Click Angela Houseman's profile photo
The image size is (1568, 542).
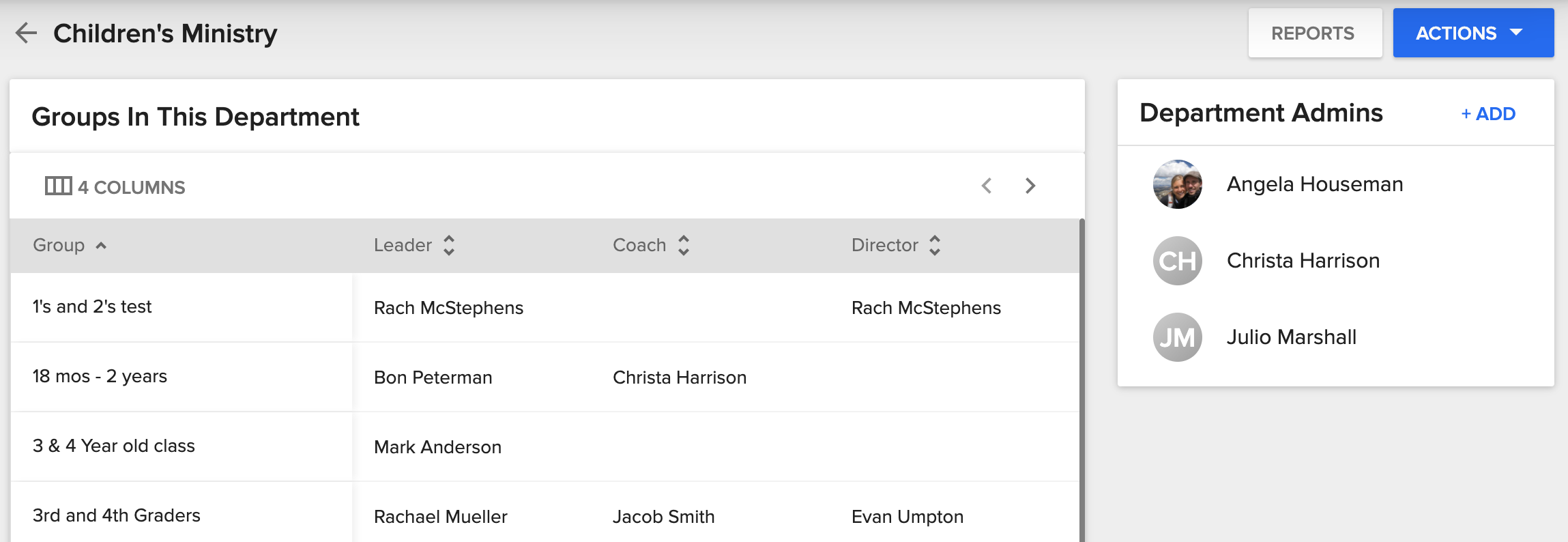pos(1177,184)
